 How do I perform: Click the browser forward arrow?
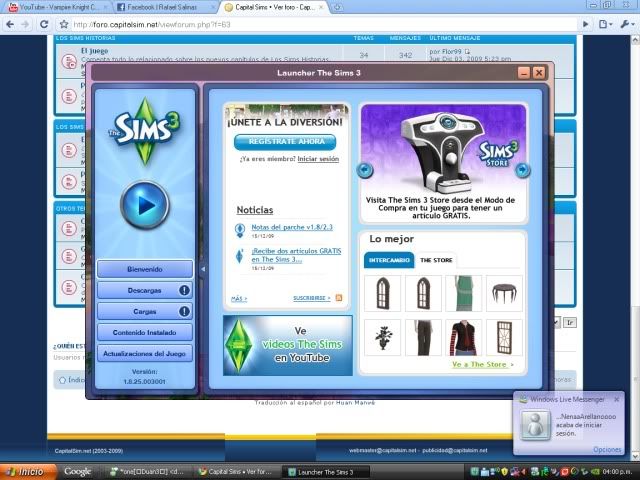tap(26, 24)
